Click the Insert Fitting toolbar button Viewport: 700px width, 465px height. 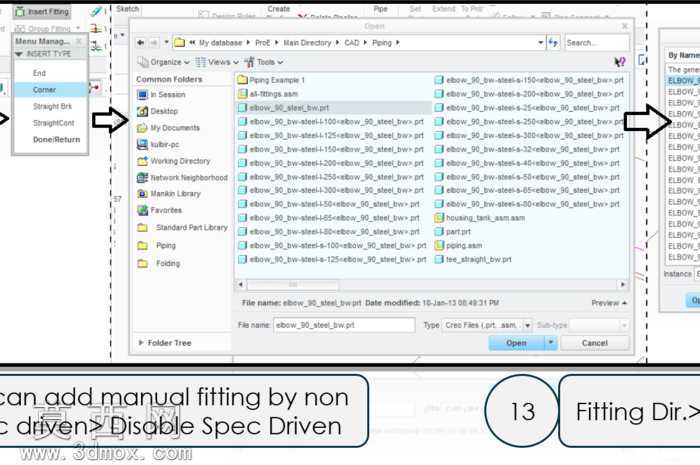43,12
